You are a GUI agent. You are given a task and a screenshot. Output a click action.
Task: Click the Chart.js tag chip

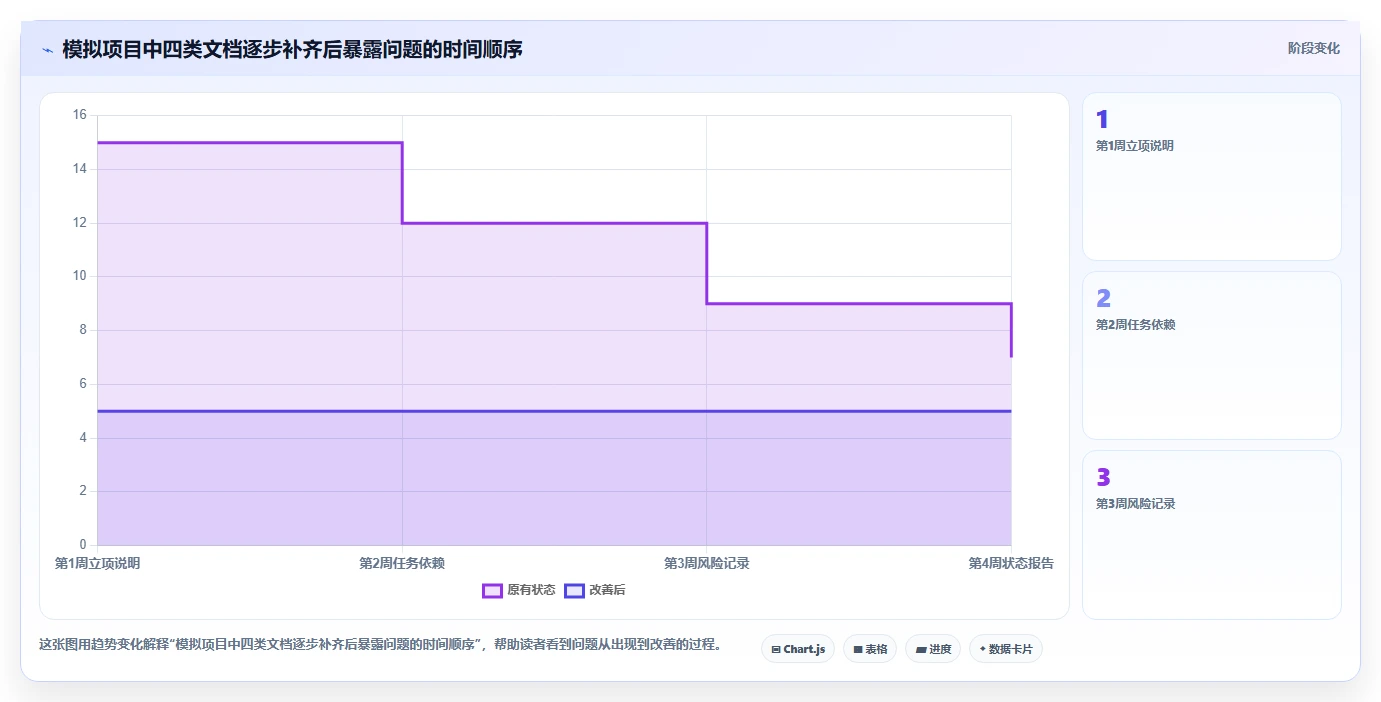point(798,649)
